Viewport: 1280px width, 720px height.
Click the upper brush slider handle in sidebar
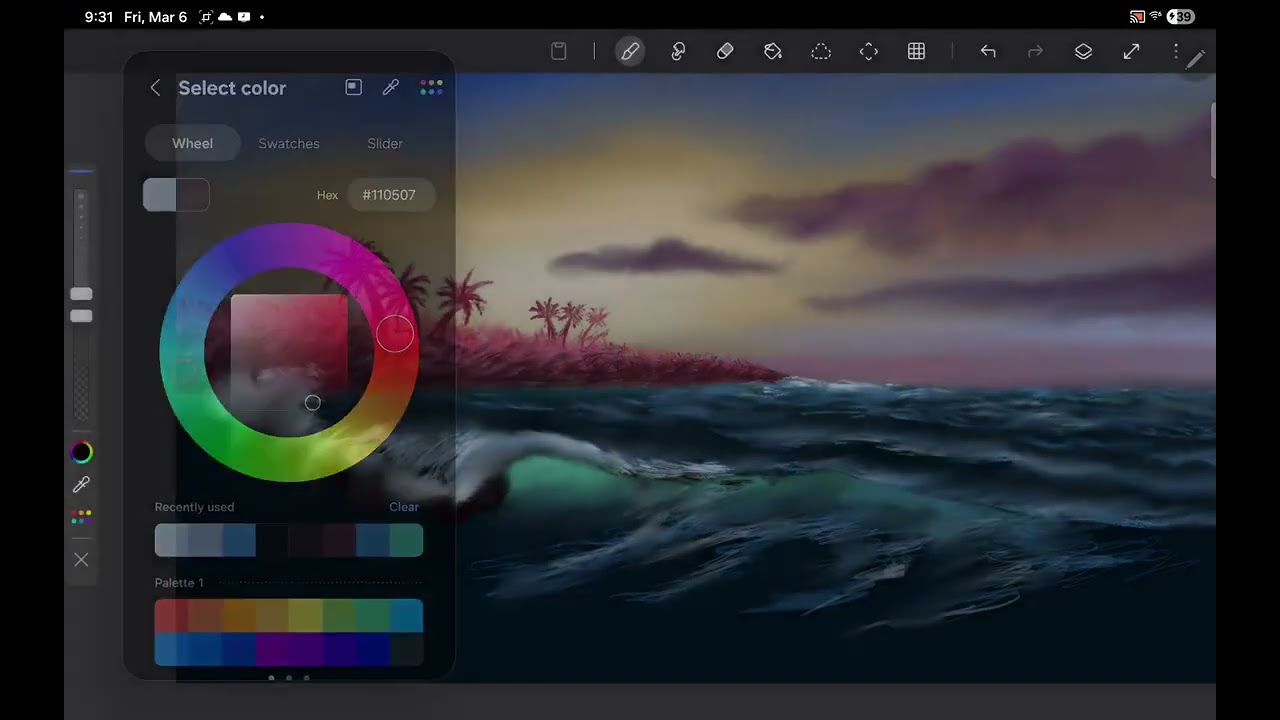81,294
